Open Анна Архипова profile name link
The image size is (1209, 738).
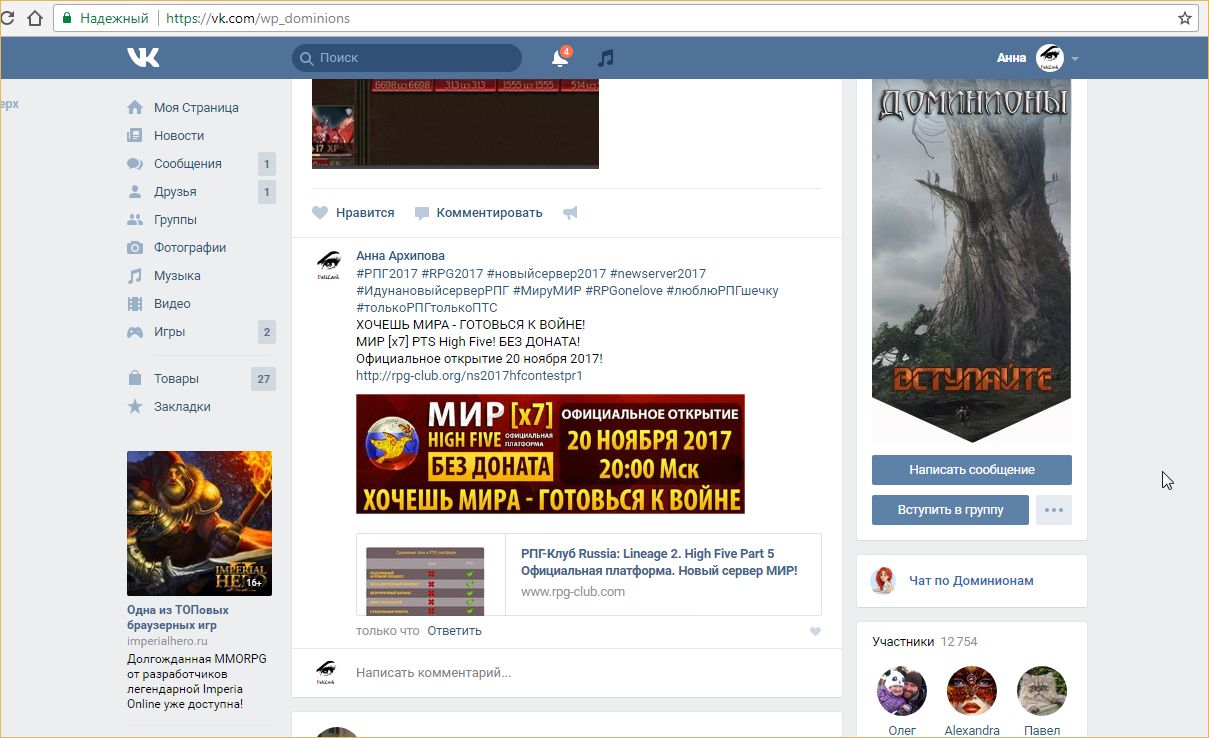click(x=400, y=256)
